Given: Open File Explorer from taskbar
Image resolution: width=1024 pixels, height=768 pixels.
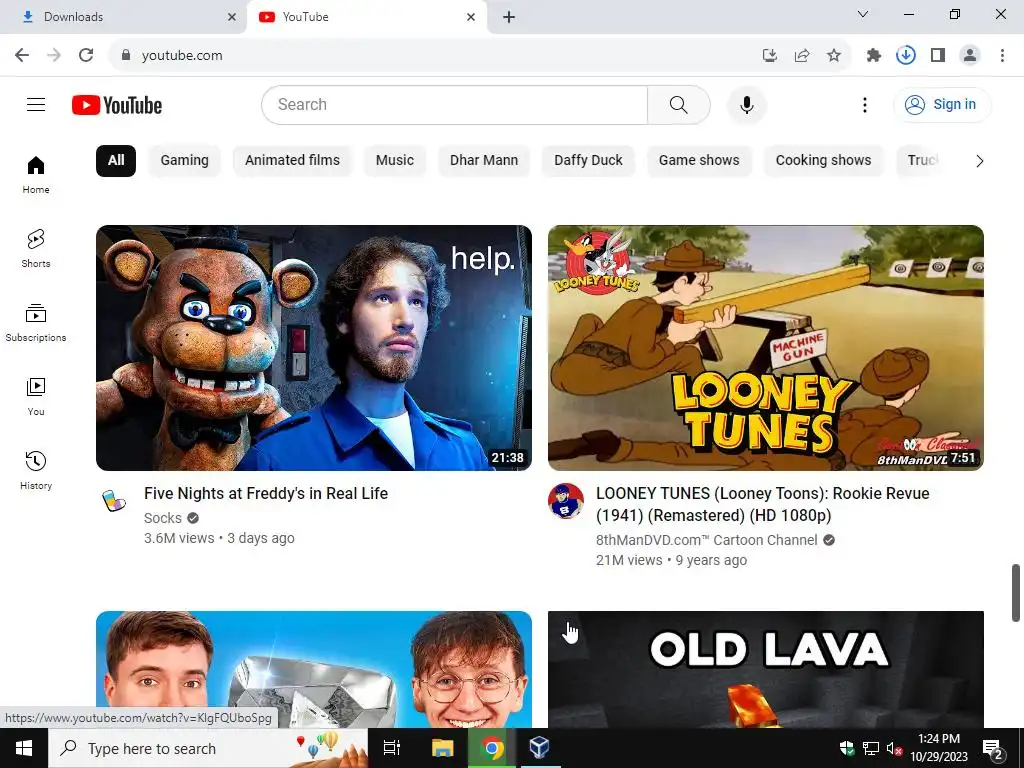Looking at the screenshot, I should click(442, 748).
